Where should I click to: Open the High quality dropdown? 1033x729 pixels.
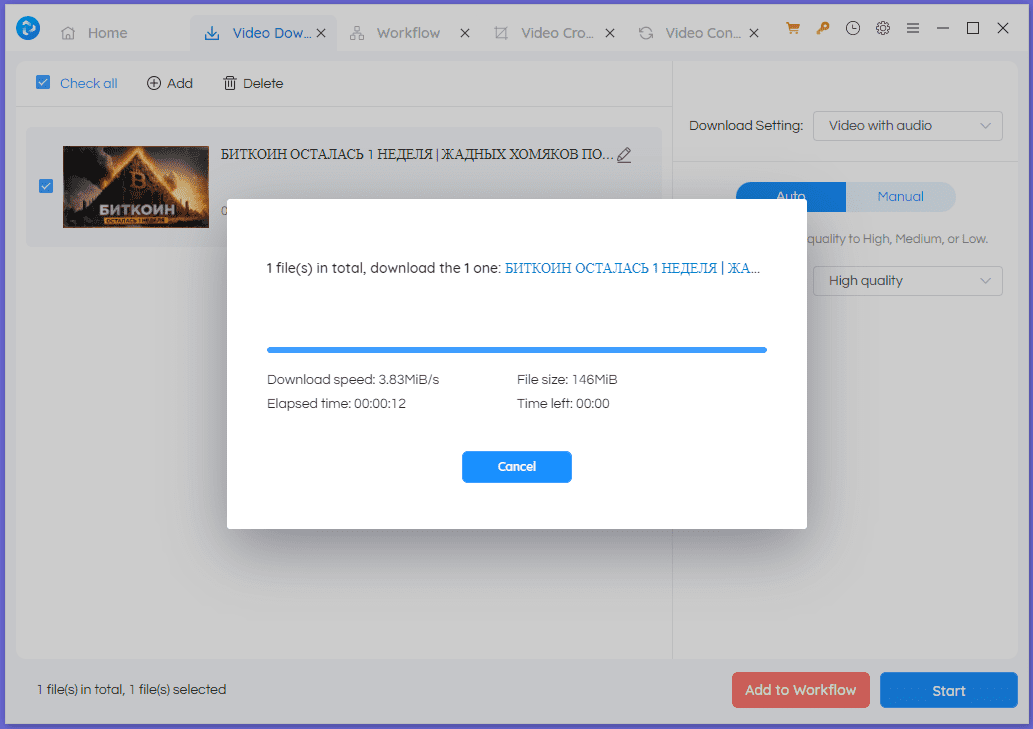click(x=906, y=281)
